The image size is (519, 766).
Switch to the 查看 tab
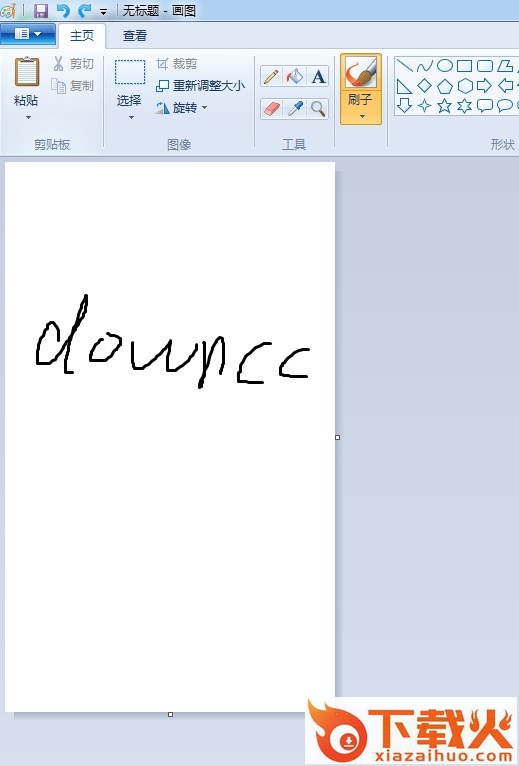point(135,36)
